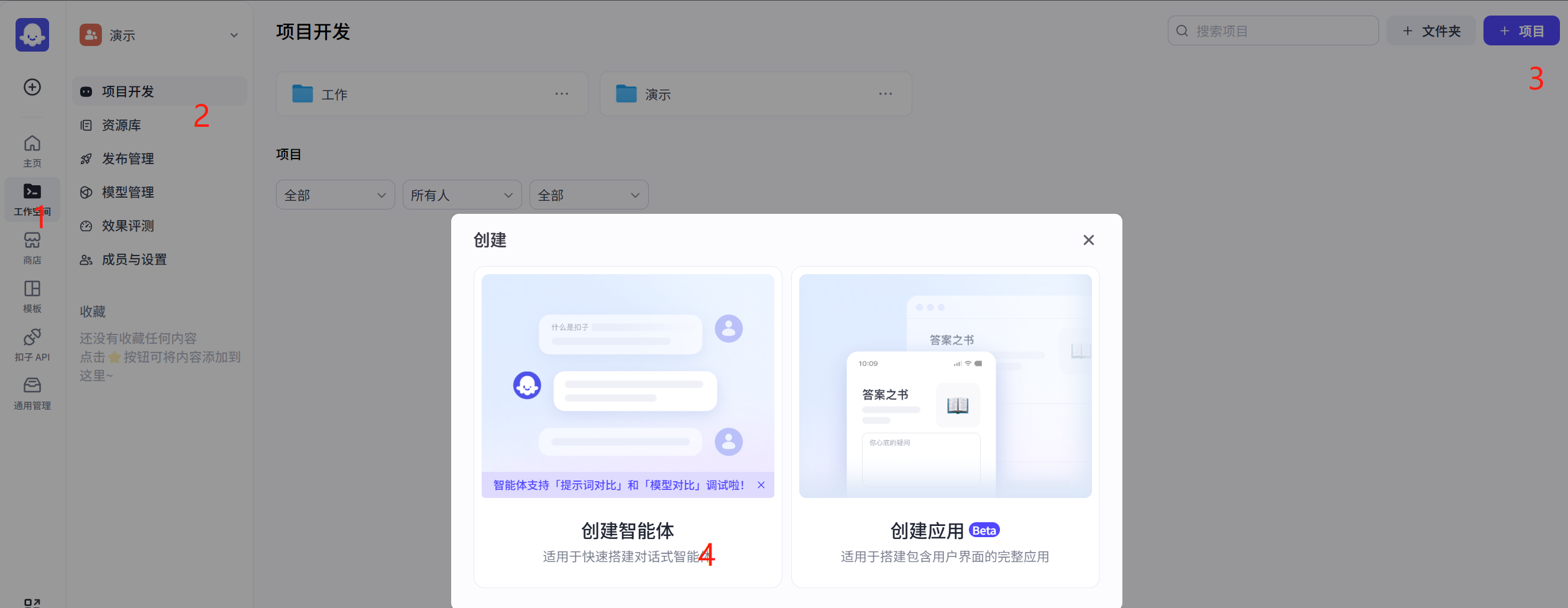The width and height of the screenshot is (1568, 608).
Task: Open the 主页 home icon
Action: pos(32,150)
